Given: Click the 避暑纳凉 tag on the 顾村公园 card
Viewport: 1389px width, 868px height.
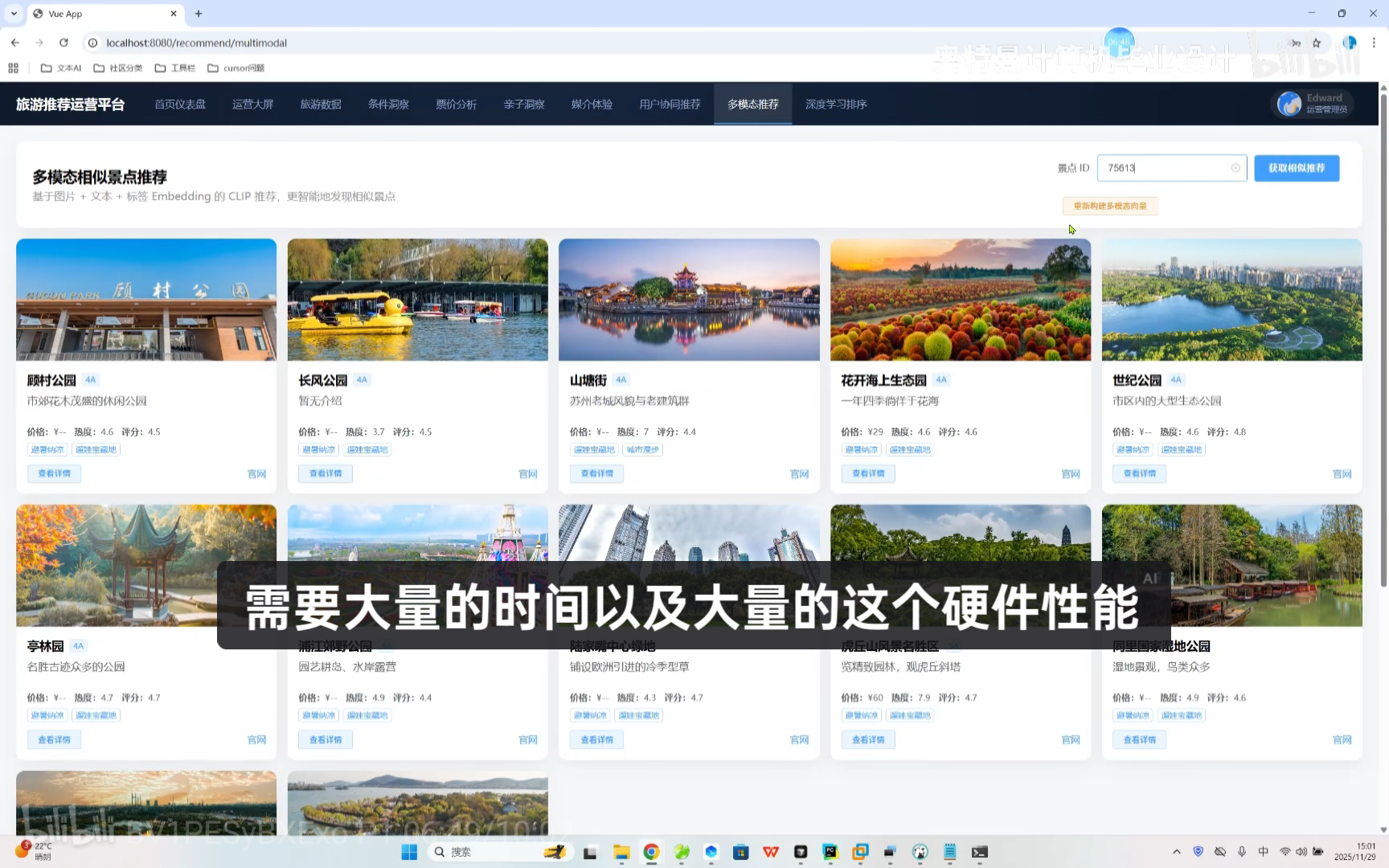Looking at the screenshot, I should coord(47,449).
